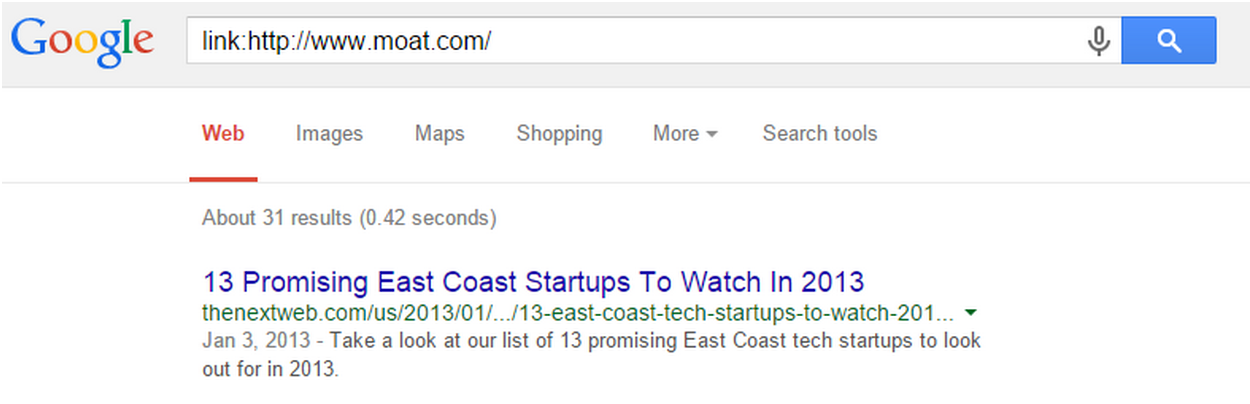This screenshot has width=1250, height=404.
Task: Start voice search with the microphone icon
Action: (x=1098, y=41)
